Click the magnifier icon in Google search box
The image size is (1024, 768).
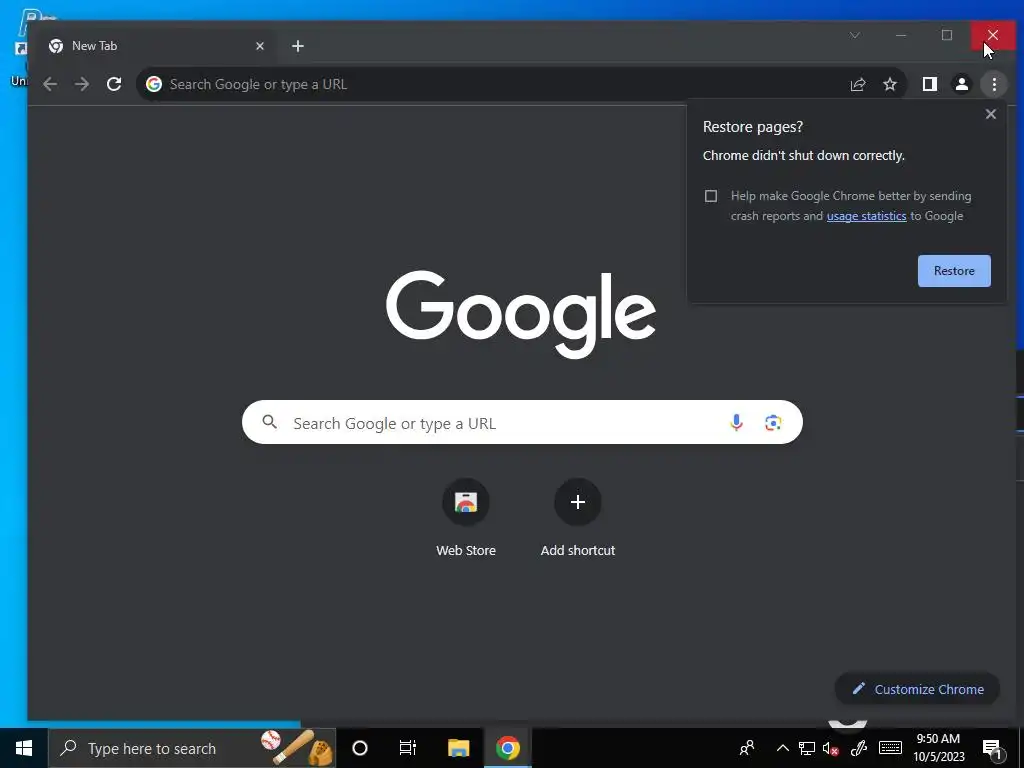(270, 422)
